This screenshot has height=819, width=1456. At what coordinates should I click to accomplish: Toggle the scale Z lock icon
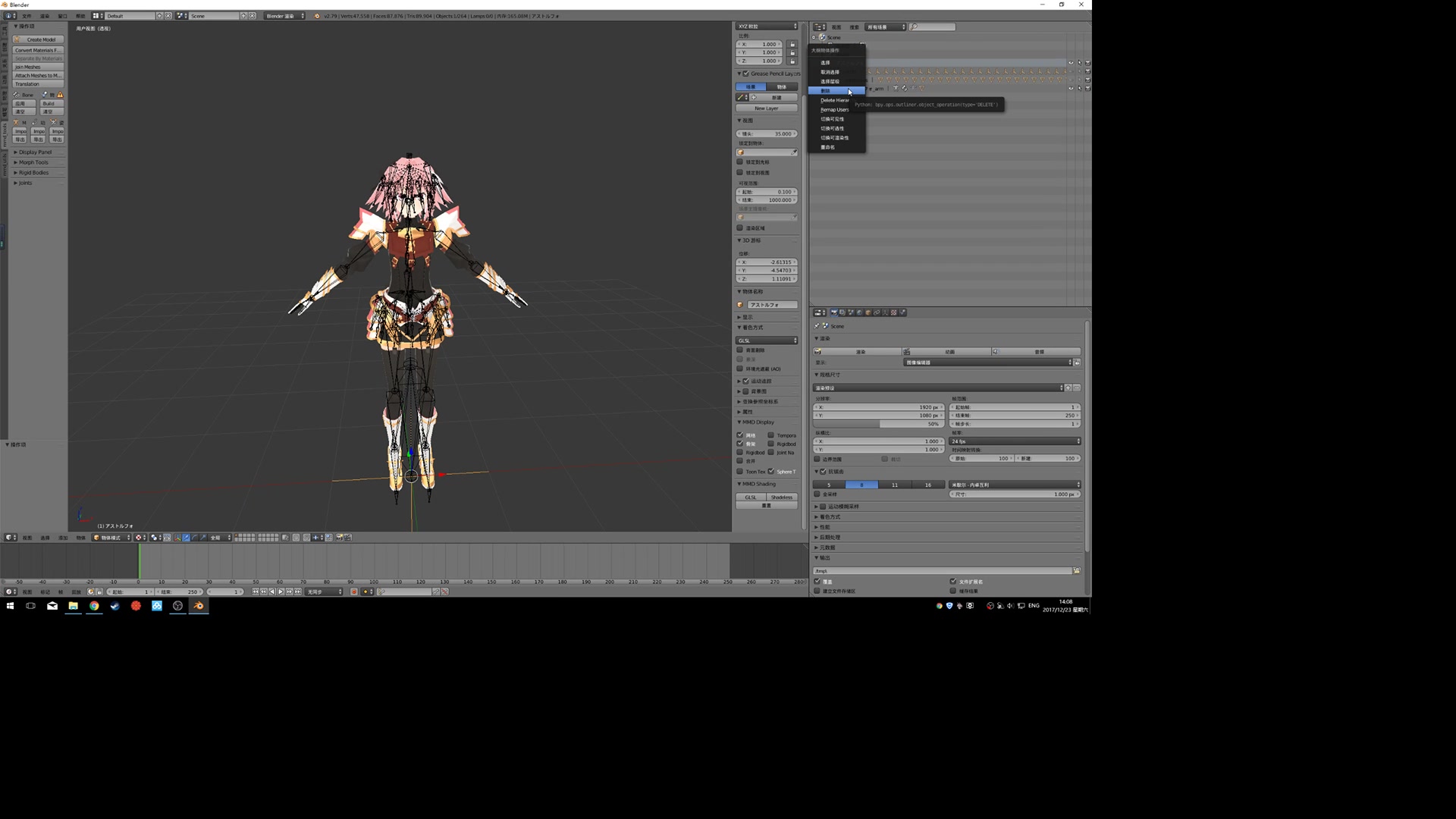click(x=792, y=61)
